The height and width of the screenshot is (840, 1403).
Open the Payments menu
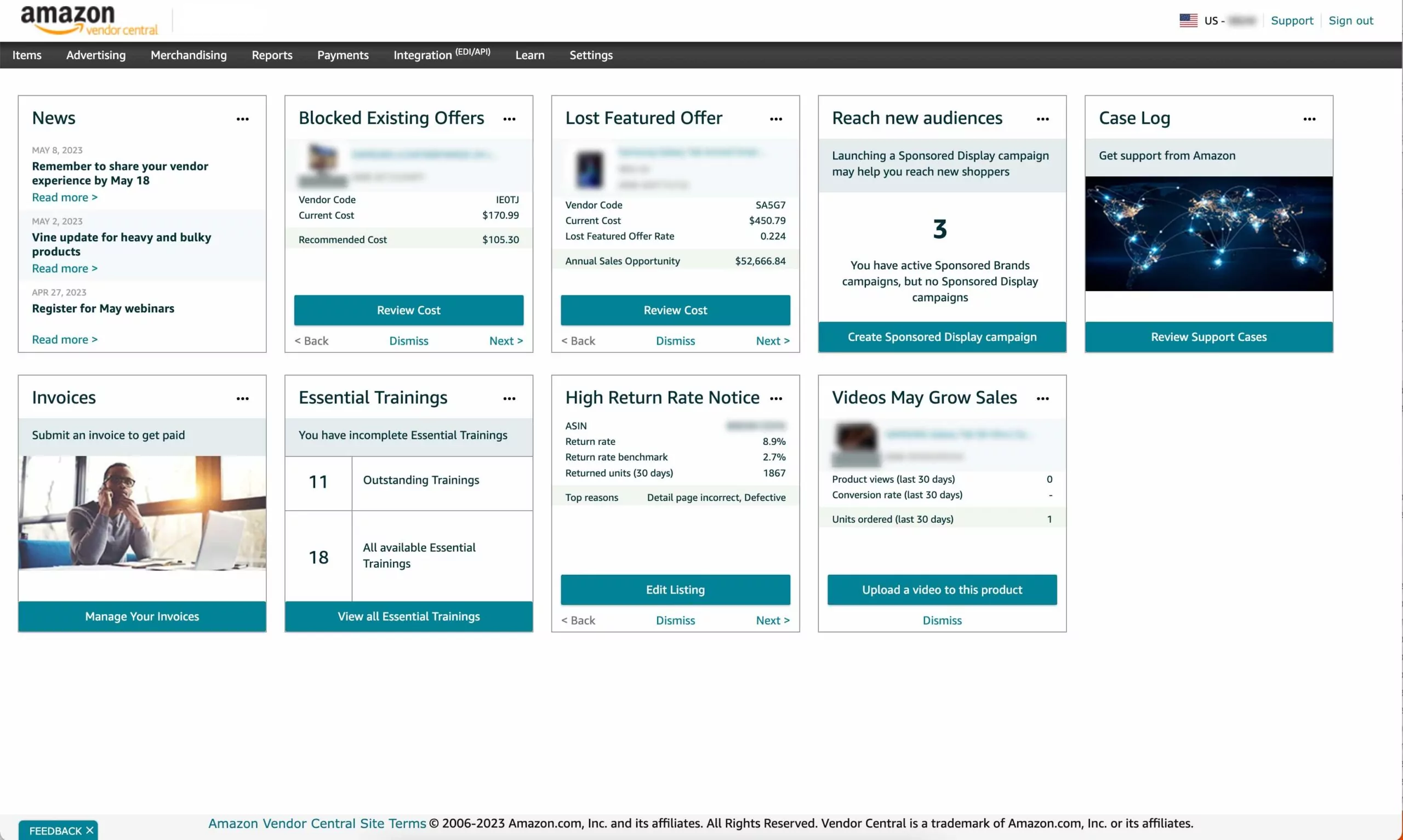pyautogui.click(x=343, y=54)
